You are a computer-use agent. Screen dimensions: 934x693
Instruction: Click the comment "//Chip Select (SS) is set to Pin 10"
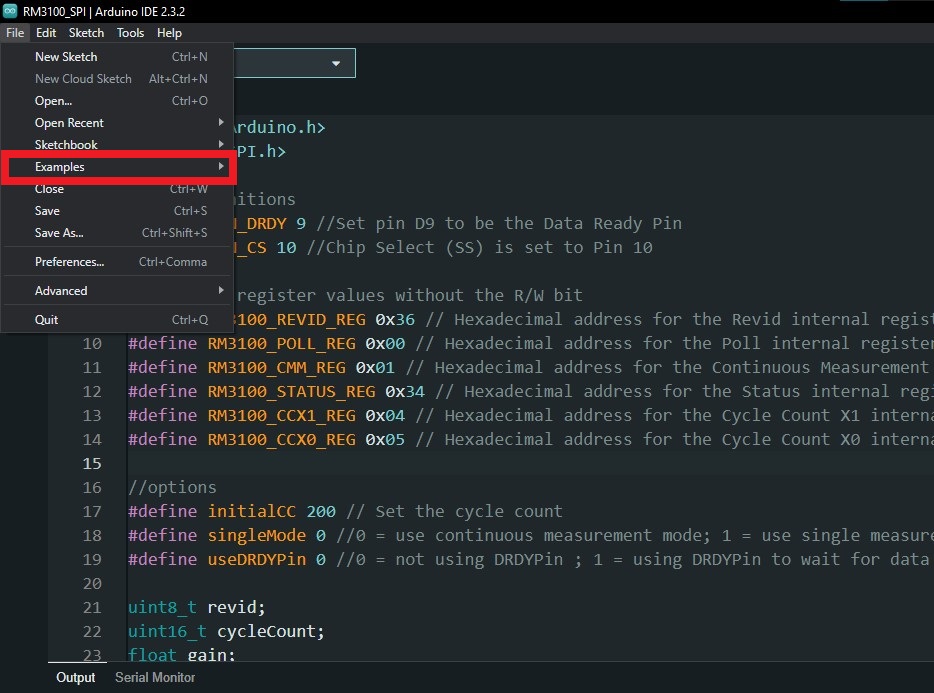(x=480, y=247)
